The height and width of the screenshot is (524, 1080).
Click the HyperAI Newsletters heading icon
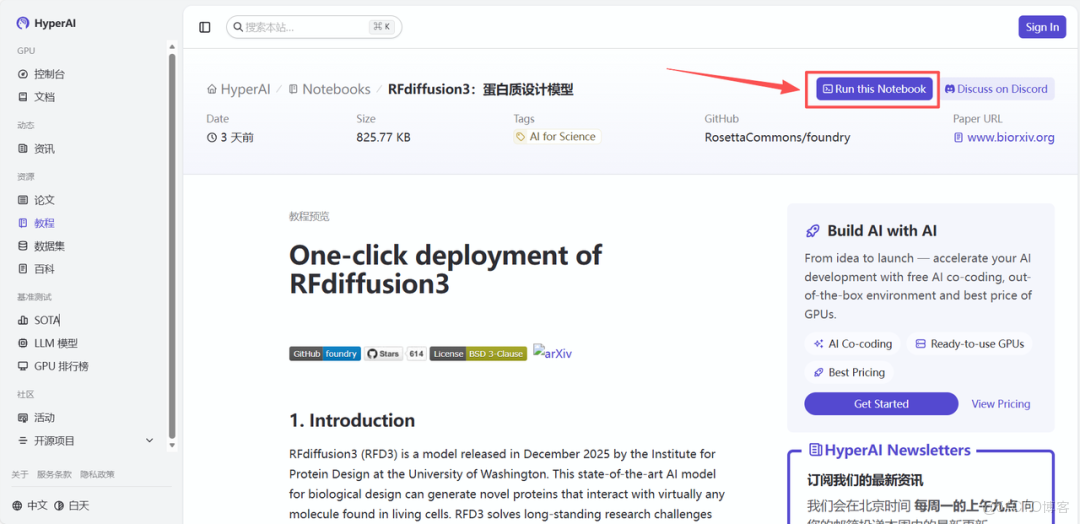(816, 450)
